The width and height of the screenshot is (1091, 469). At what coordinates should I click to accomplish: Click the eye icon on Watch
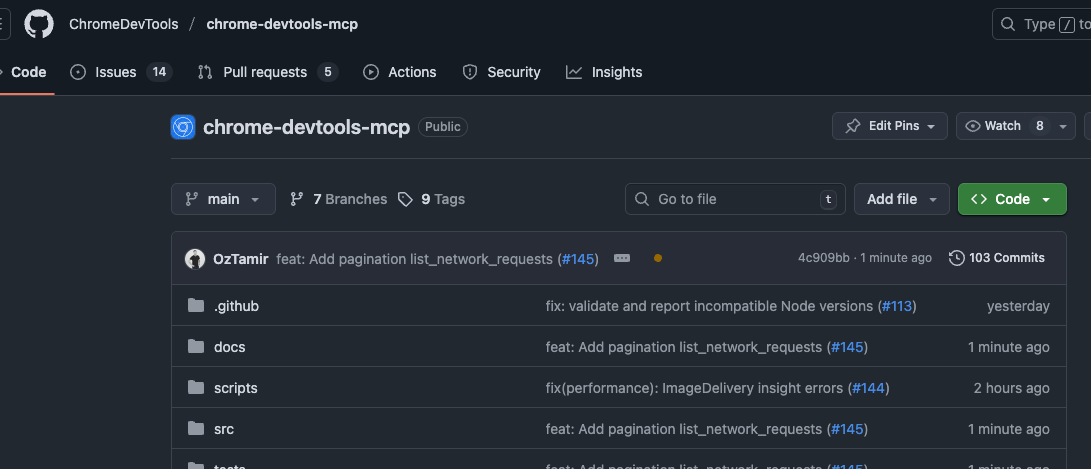(973, 126)
